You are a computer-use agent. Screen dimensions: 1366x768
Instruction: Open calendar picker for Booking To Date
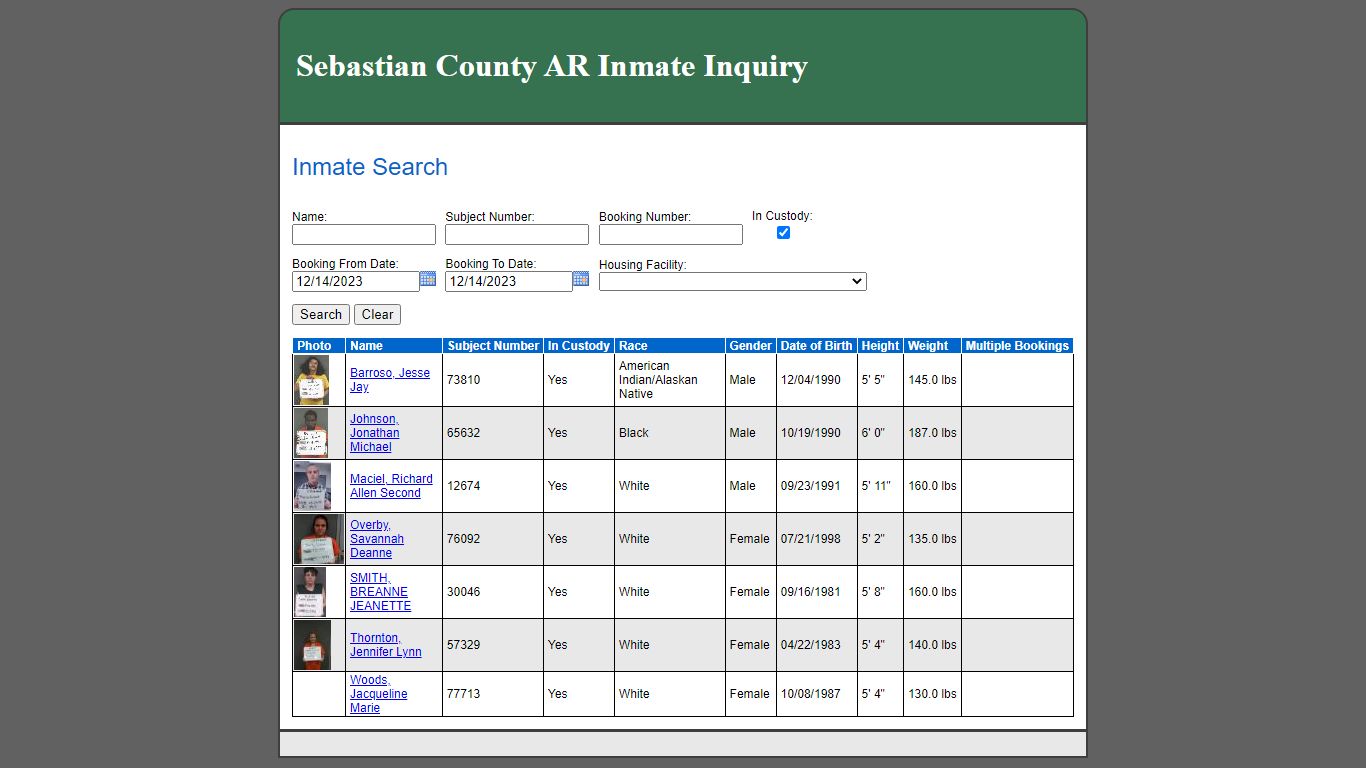(581, 279)
